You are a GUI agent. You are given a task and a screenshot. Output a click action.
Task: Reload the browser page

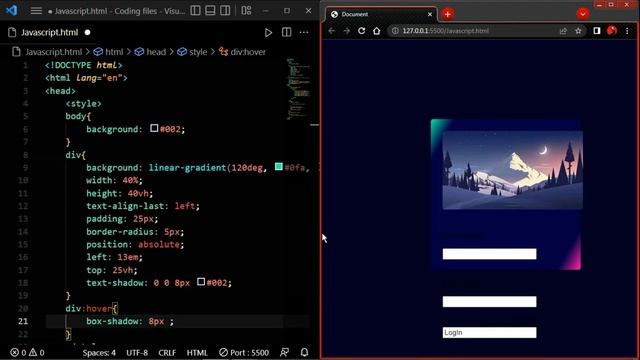pos(362,31)
